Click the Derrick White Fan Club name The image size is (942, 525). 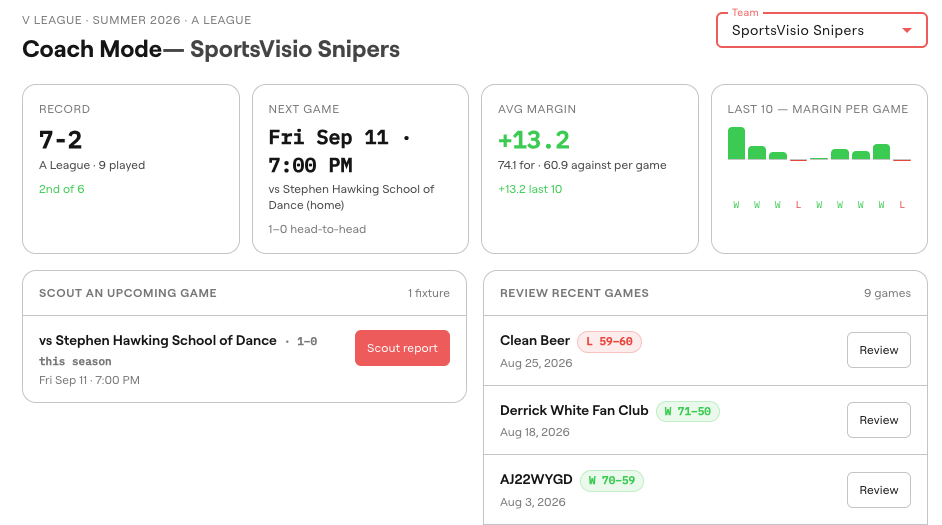(574, 410)
